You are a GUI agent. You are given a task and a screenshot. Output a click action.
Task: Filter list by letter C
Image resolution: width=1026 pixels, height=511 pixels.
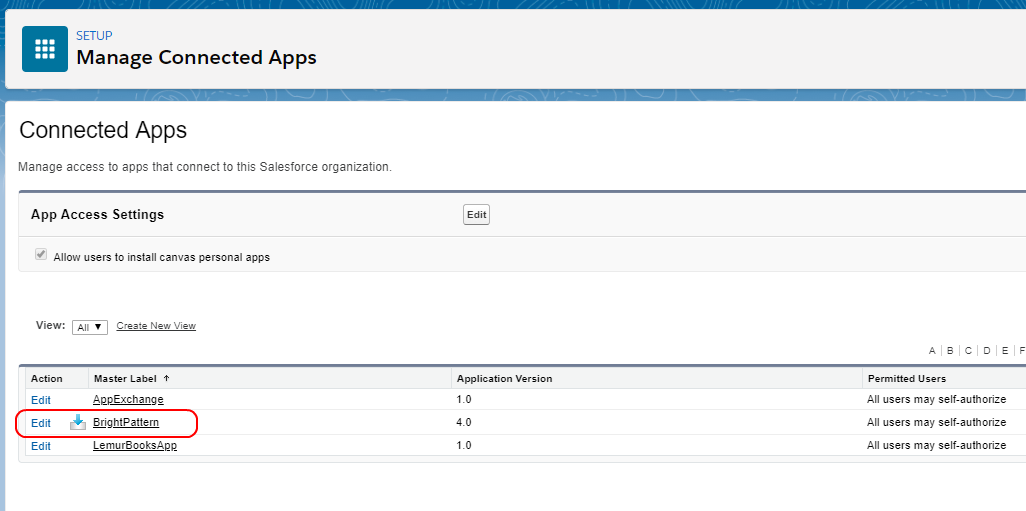point(968,351)
